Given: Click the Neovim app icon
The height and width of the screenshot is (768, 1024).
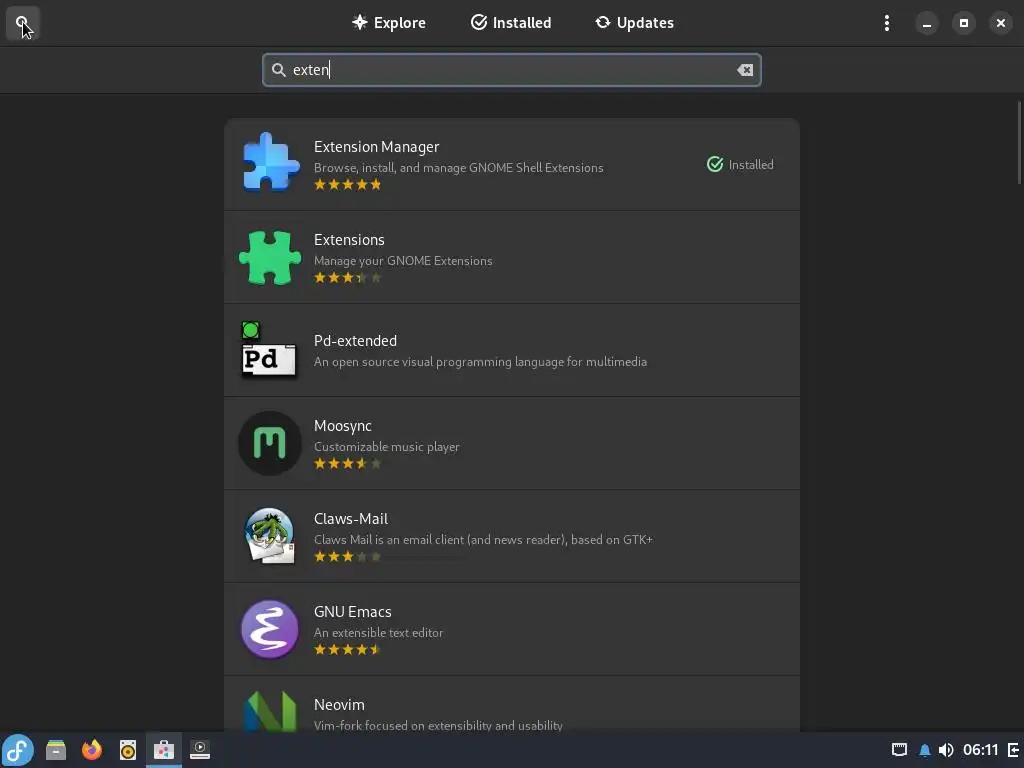Looking at the screenshot, I should (270, 712).
